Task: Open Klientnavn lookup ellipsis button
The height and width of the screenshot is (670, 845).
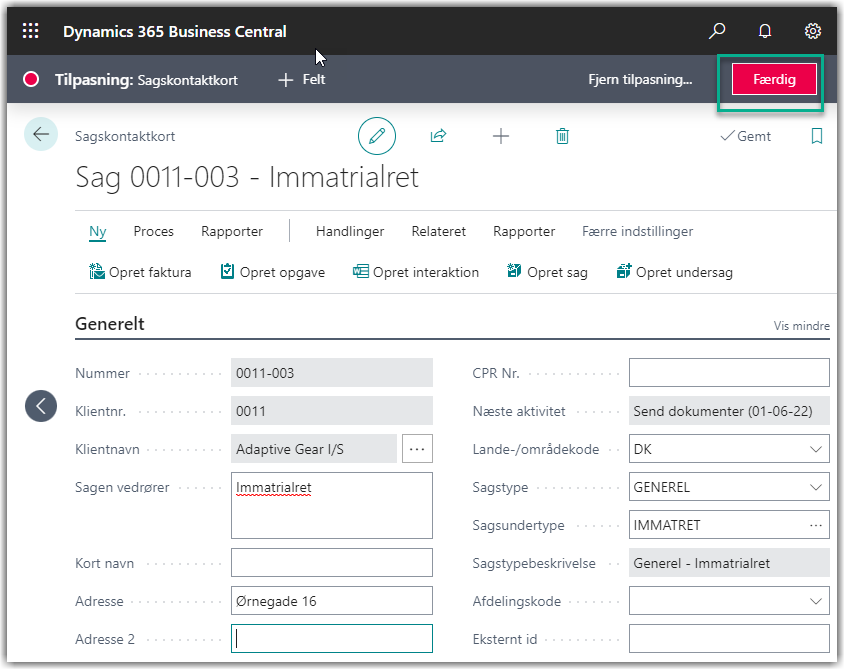Action: point(417,449)
